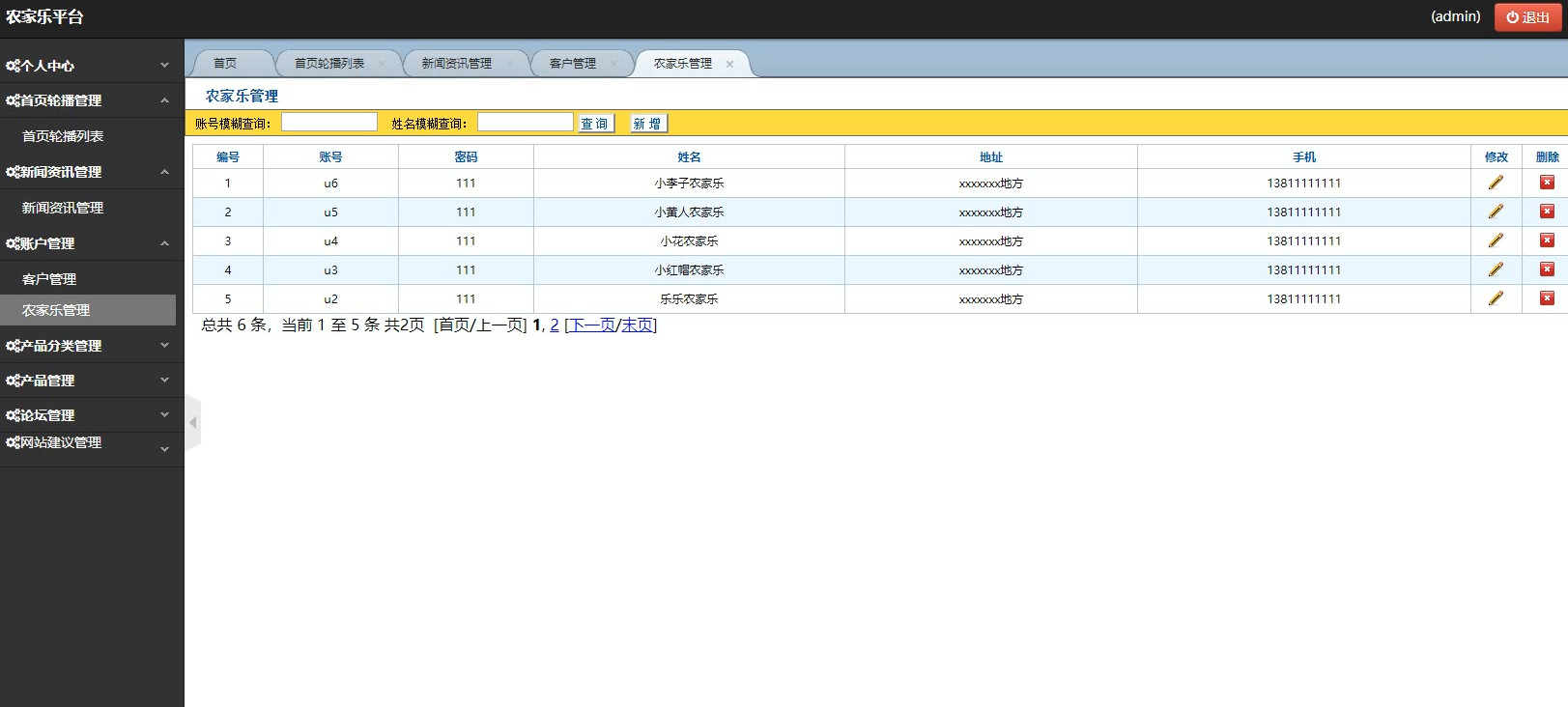
Task: Collapse the 账户管理 section
Action: [x=92, y=243]
